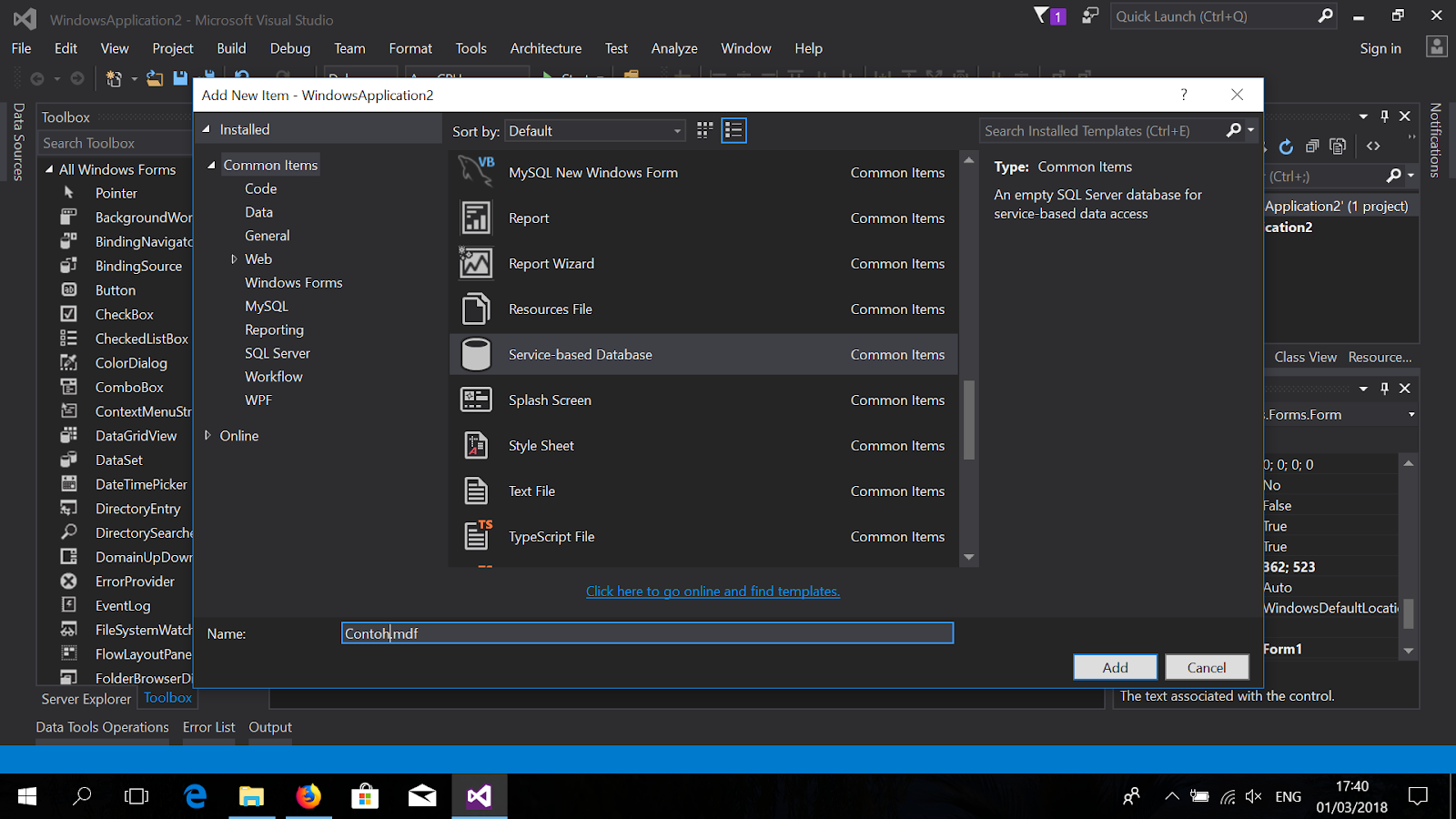This screenshot has width=1456, height=819.
Task: Click the template list scrollbar thumb
Action: click(x=968, y=420)
